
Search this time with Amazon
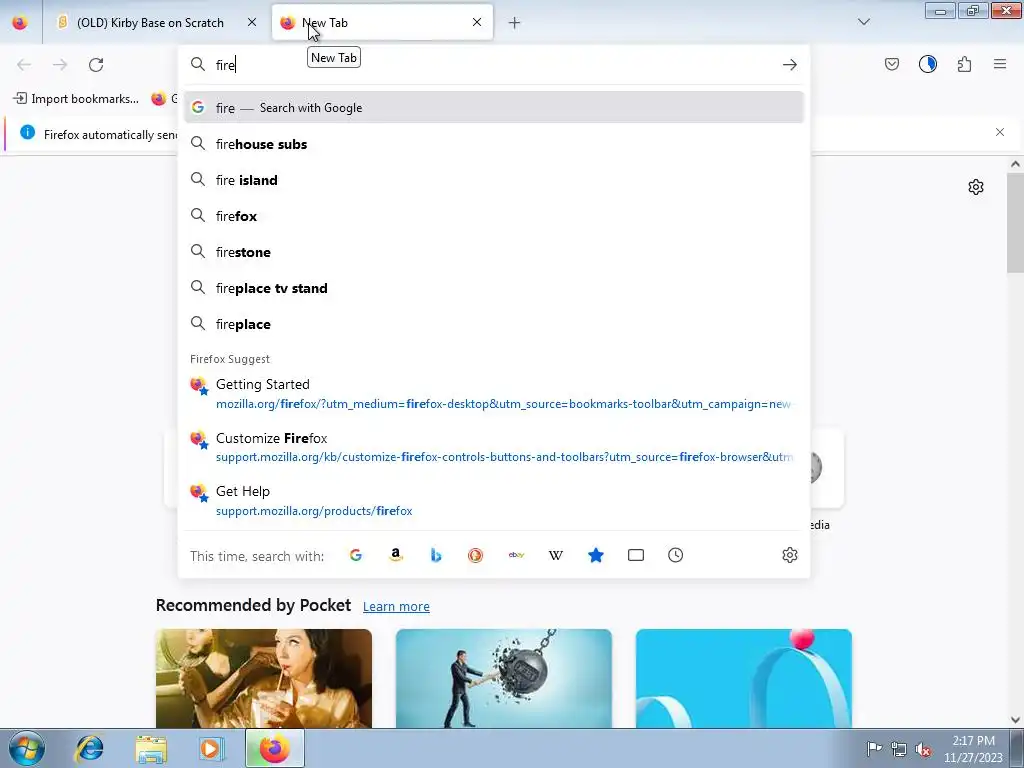point(396,555)
